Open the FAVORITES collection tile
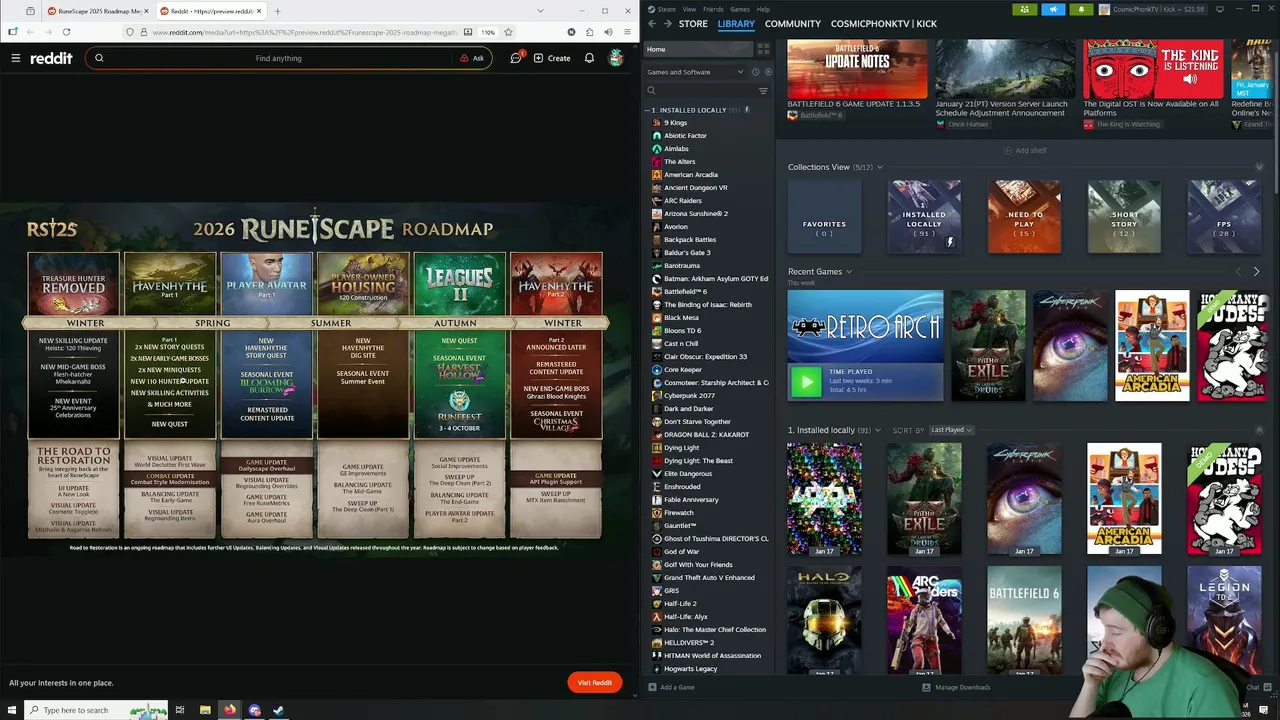This screenshot has height=720, width=1280. [825, 217]
